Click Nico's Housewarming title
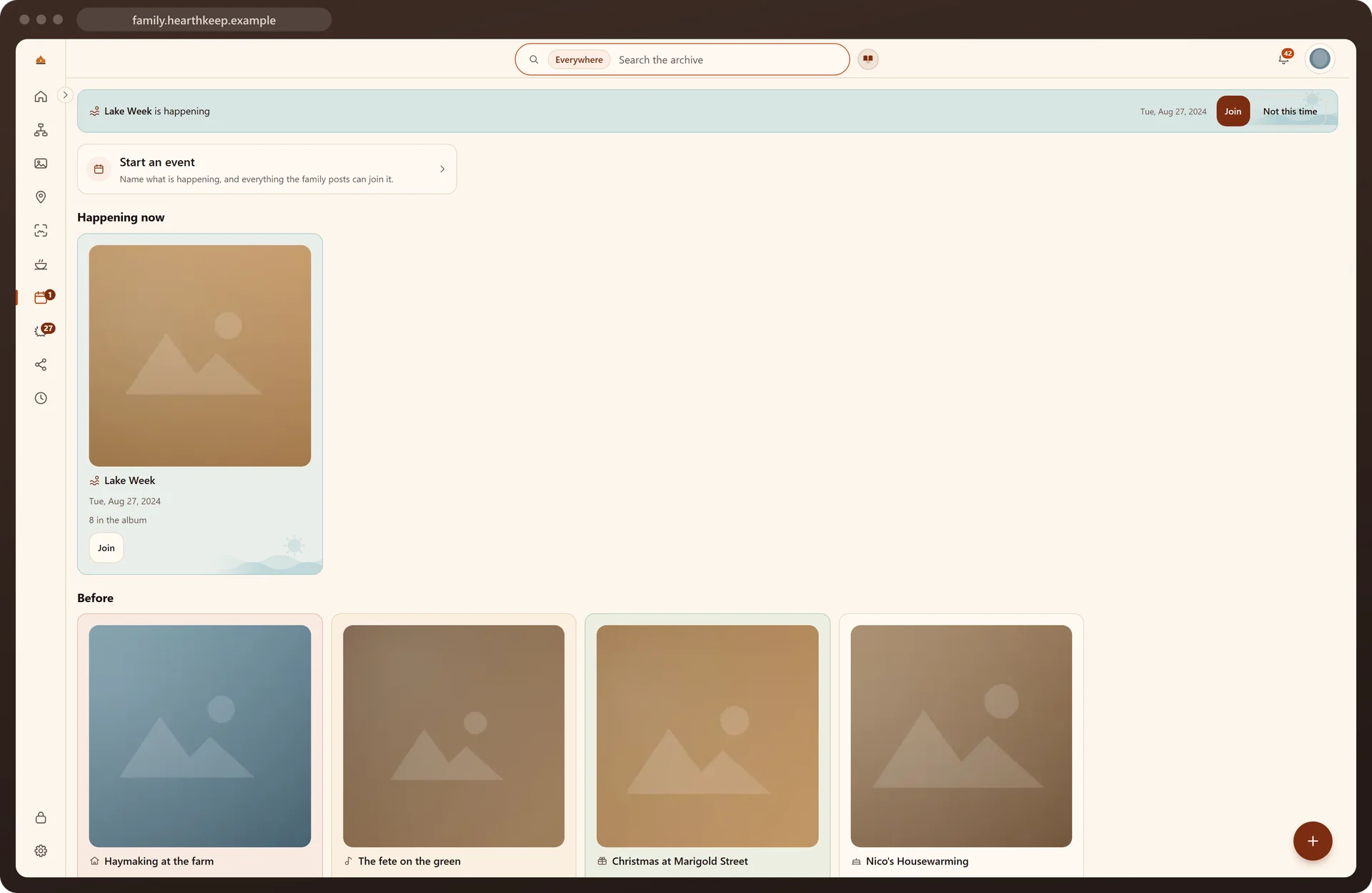1372x893 pixels. [x=917, y=862]
